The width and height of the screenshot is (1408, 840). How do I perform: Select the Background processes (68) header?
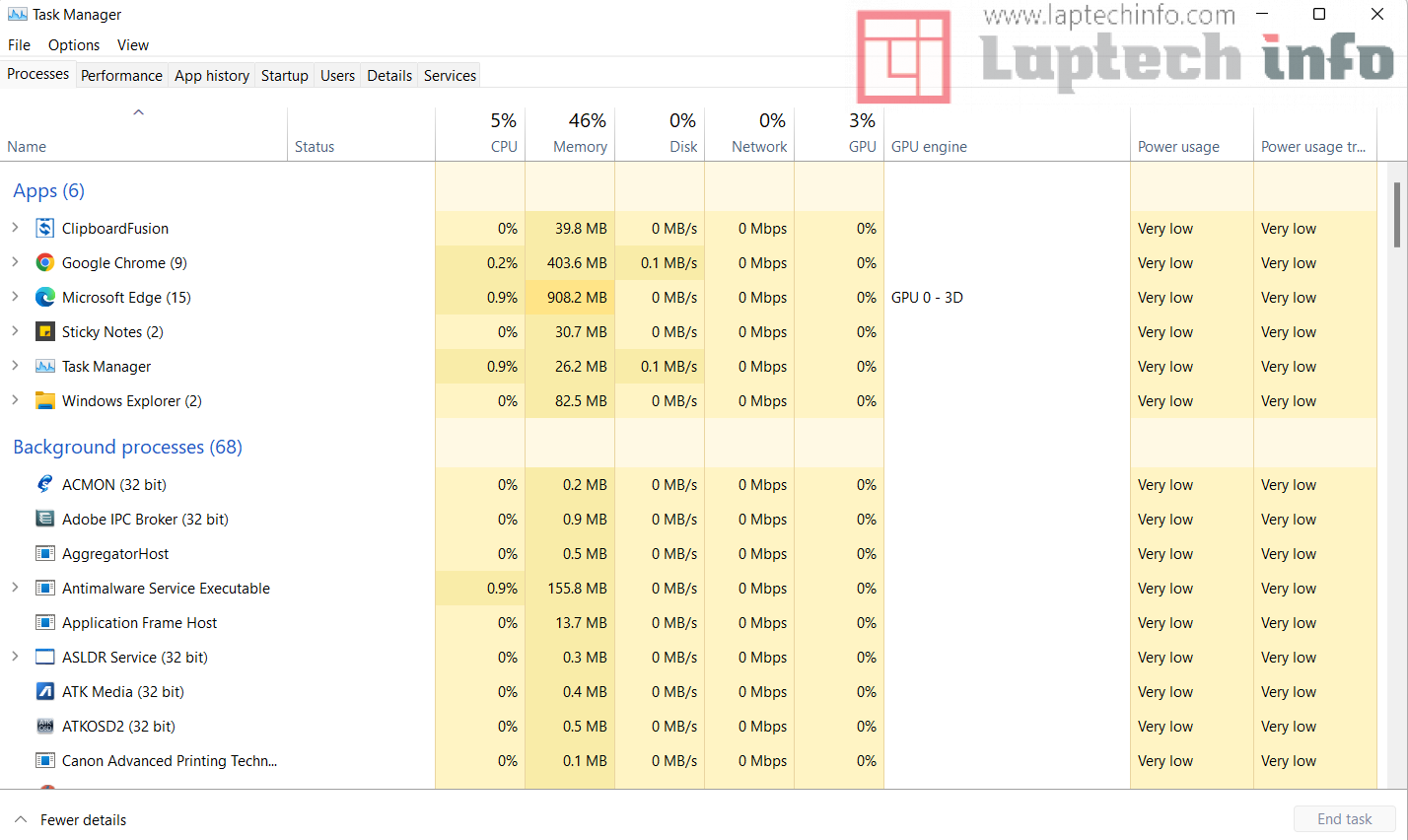[127, 448]
